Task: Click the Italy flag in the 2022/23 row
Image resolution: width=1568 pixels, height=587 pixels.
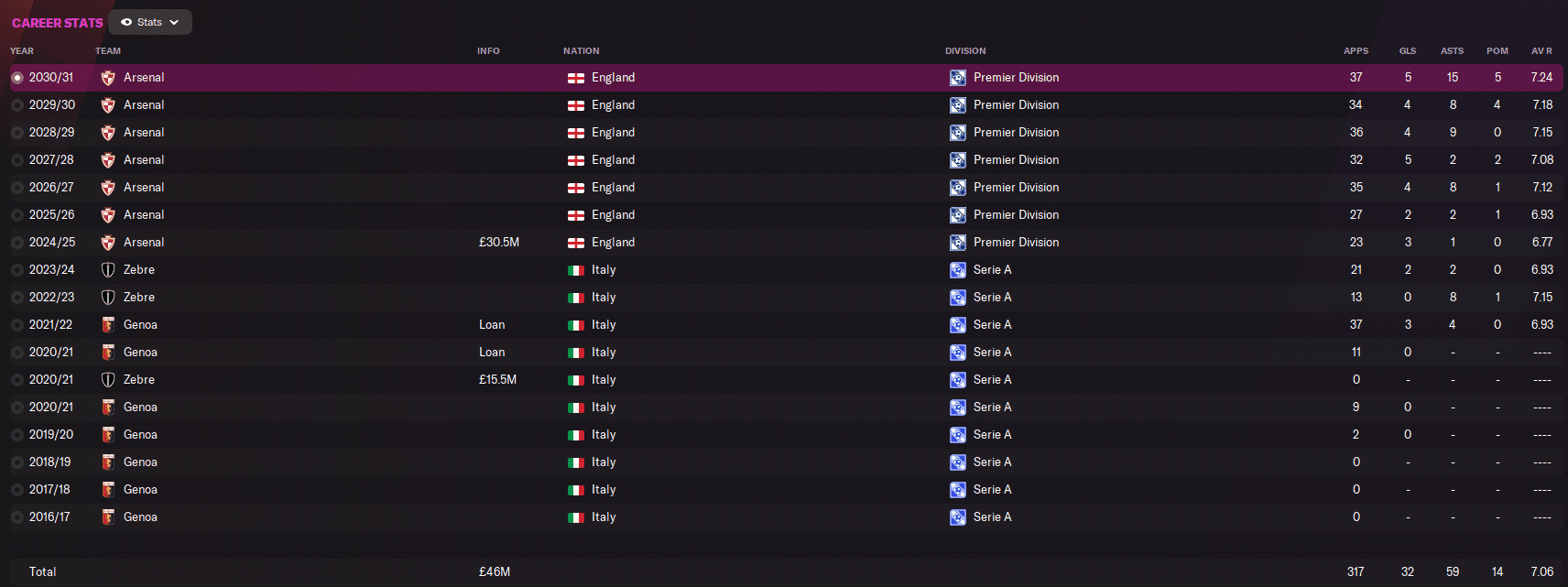Action: (576, 298)
